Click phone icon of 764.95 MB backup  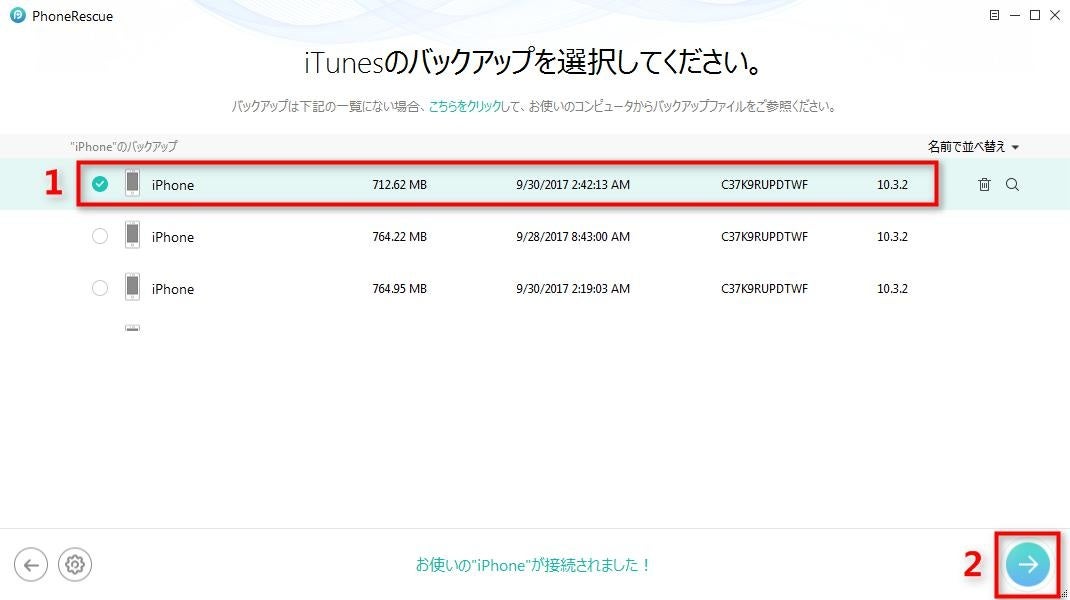coord(132,288)
